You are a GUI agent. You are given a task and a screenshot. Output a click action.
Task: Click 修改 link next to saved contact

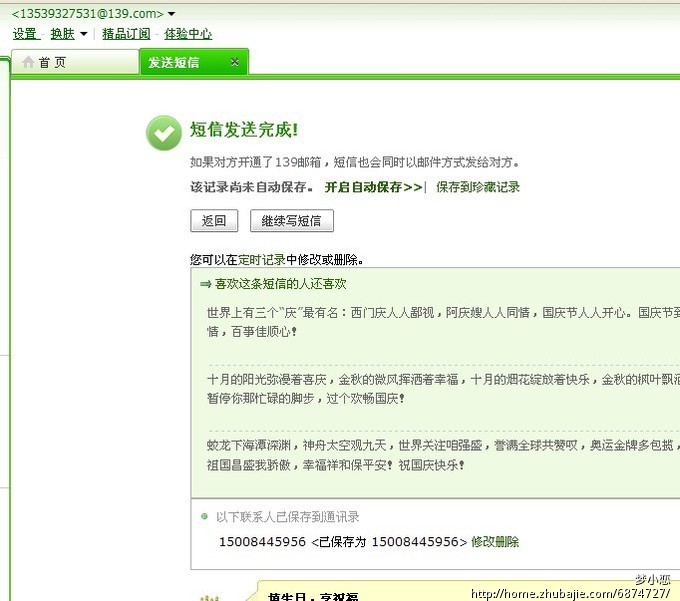click(483, 542)
